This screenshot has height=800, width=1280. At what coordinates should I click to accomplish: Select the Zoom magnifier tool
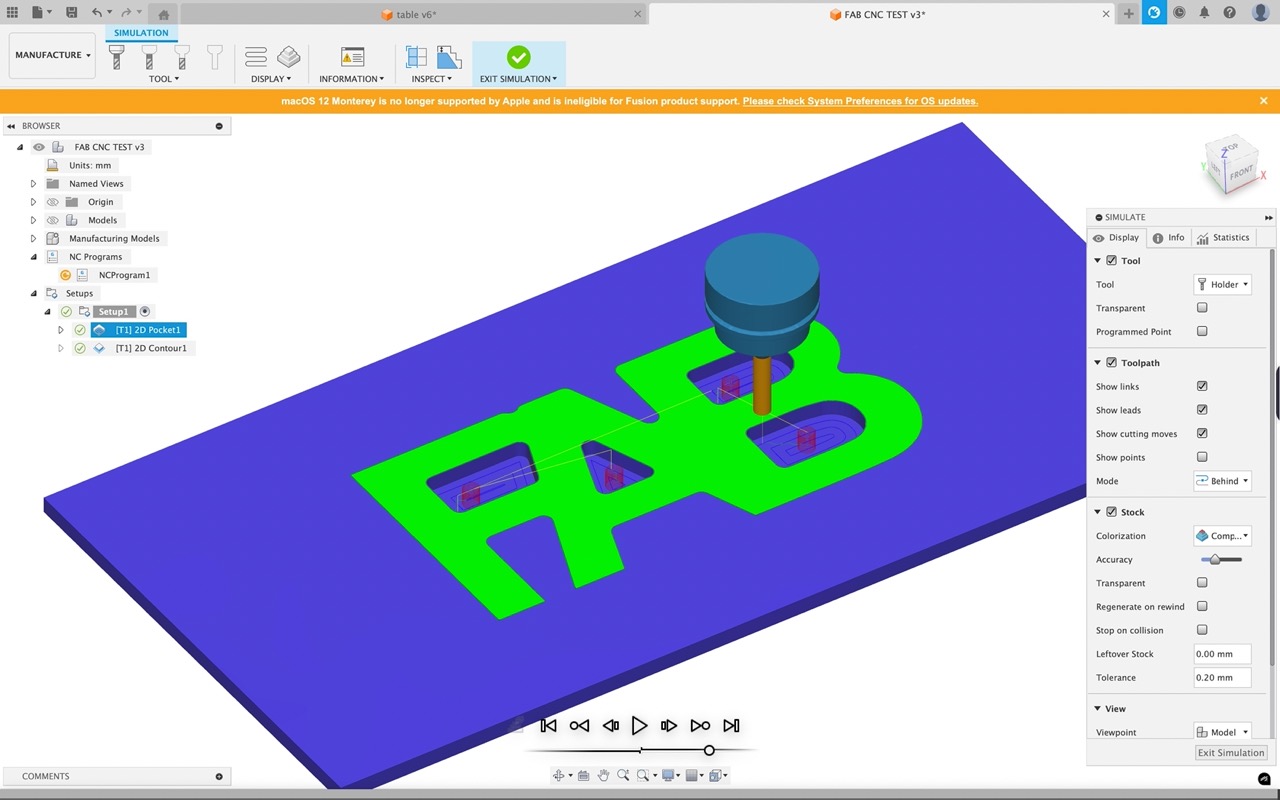(623, 775)
